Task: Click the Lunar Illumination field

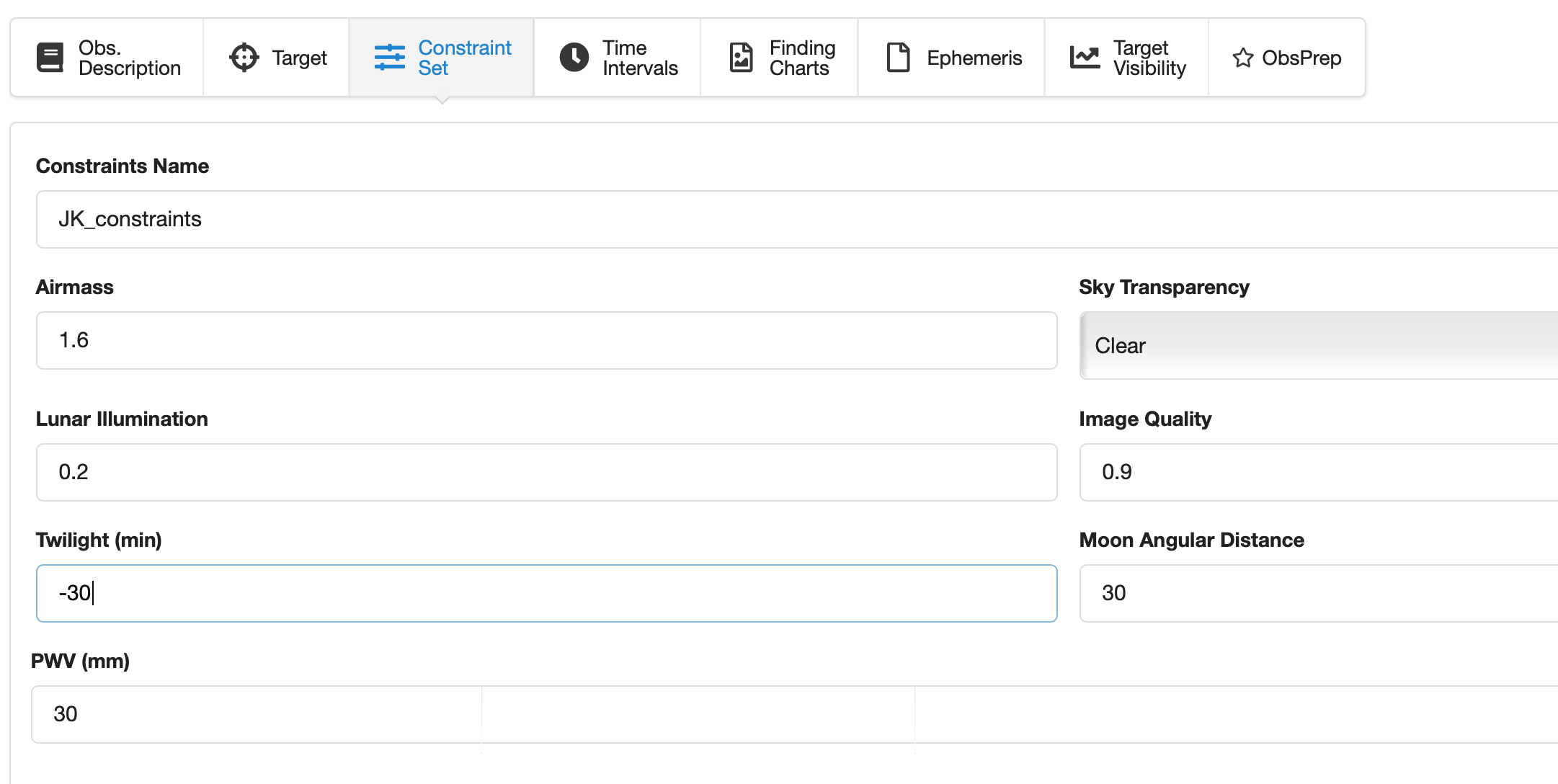Action: (546, 472)
